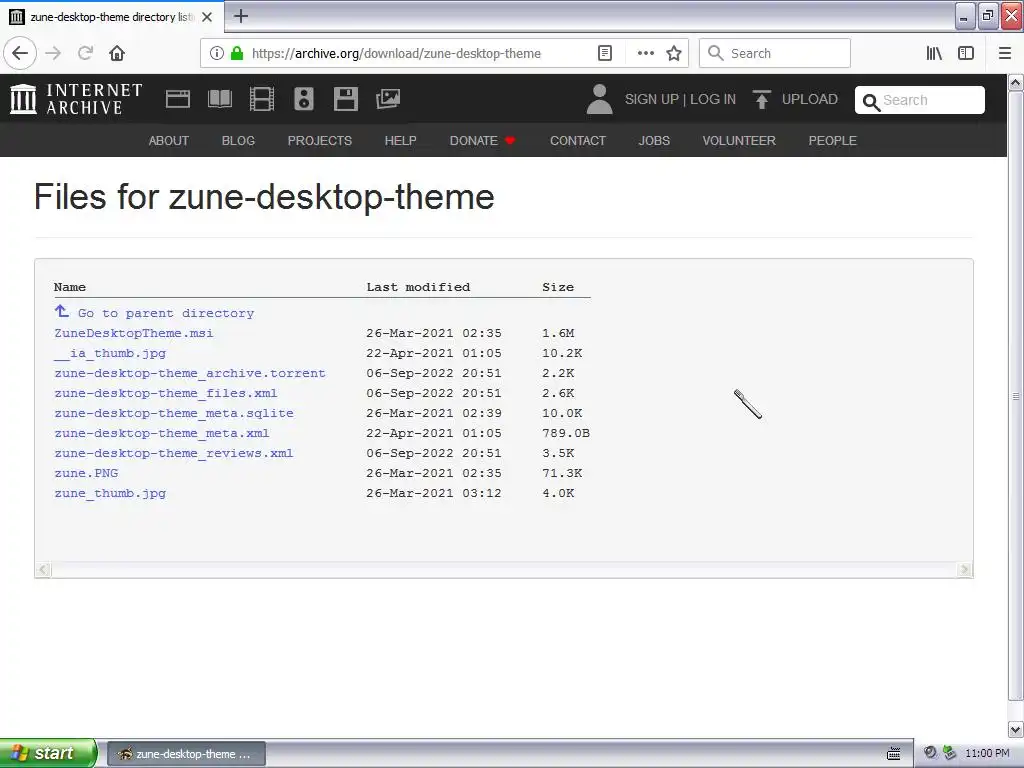Click the URL address field

pos(396,53)
